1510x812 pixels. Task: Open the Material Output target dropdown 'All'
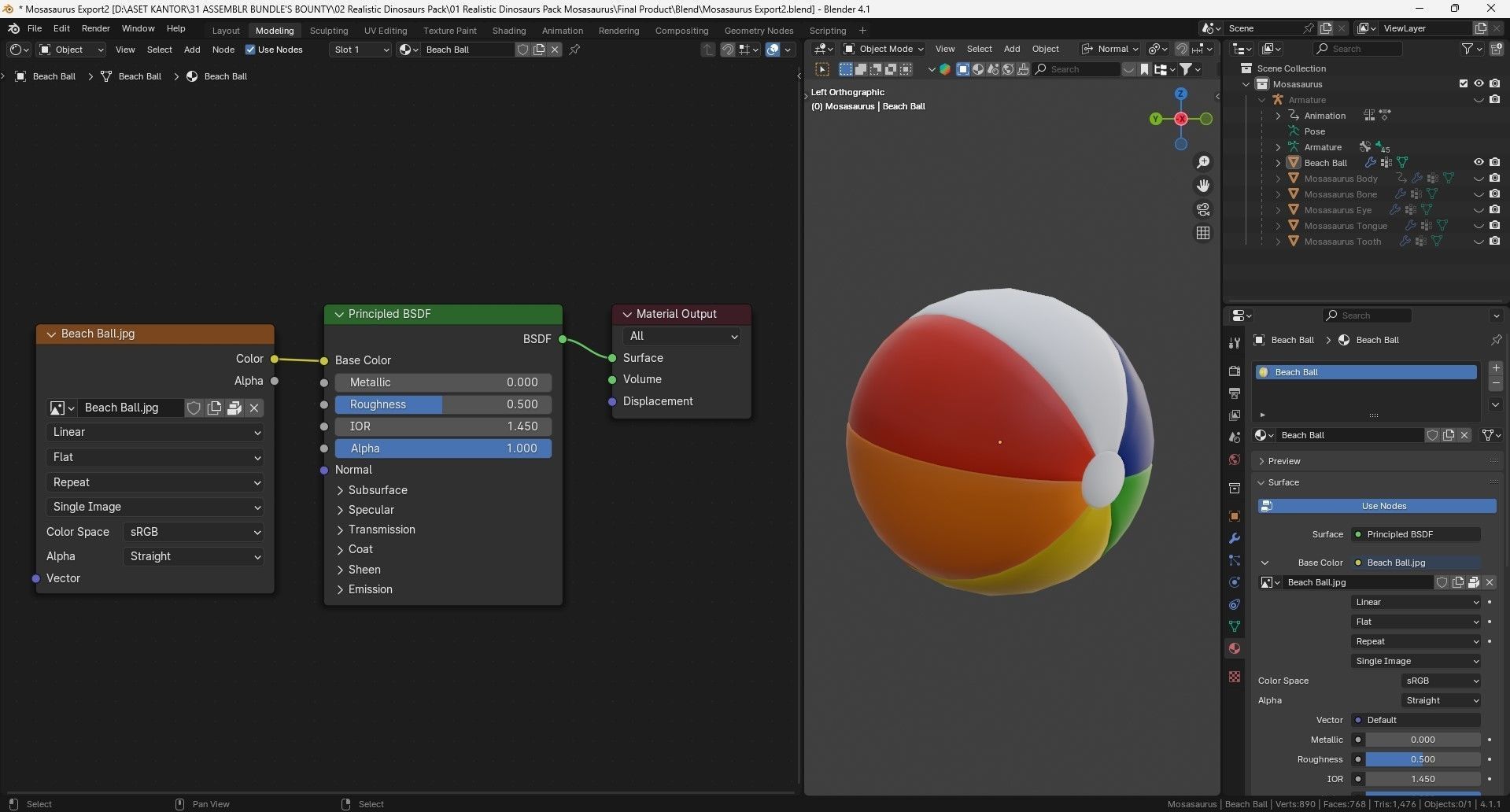[x=681, y=336]
